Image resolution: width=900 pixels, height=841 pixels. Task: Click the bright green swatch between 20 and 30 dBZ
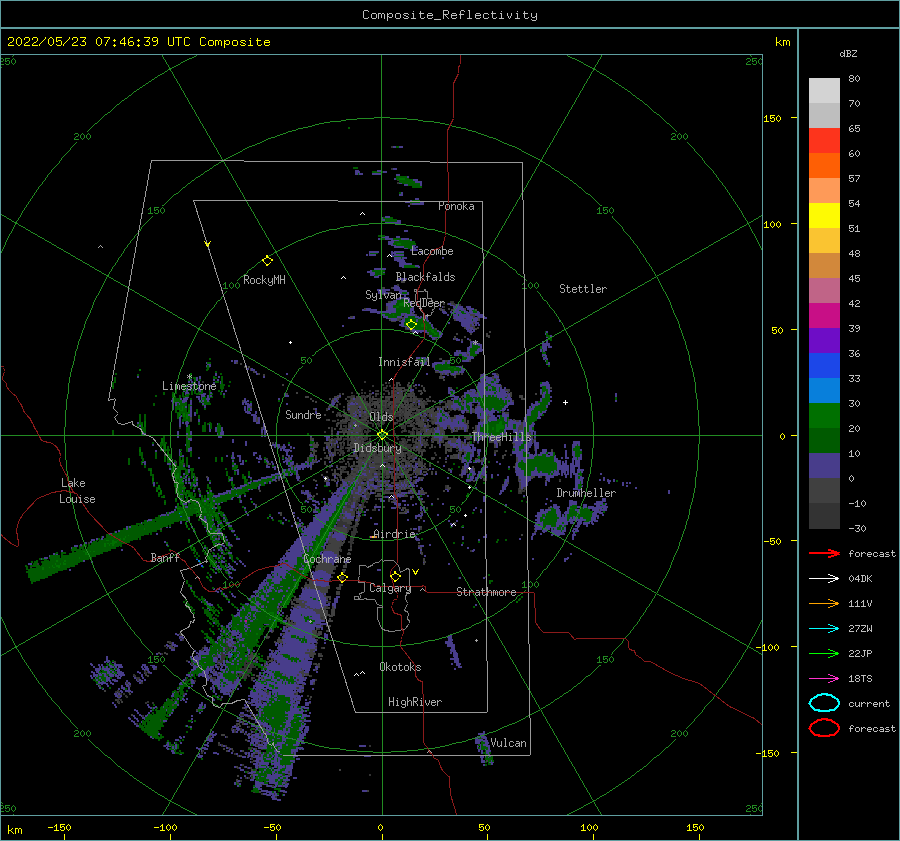pos(824,416)
